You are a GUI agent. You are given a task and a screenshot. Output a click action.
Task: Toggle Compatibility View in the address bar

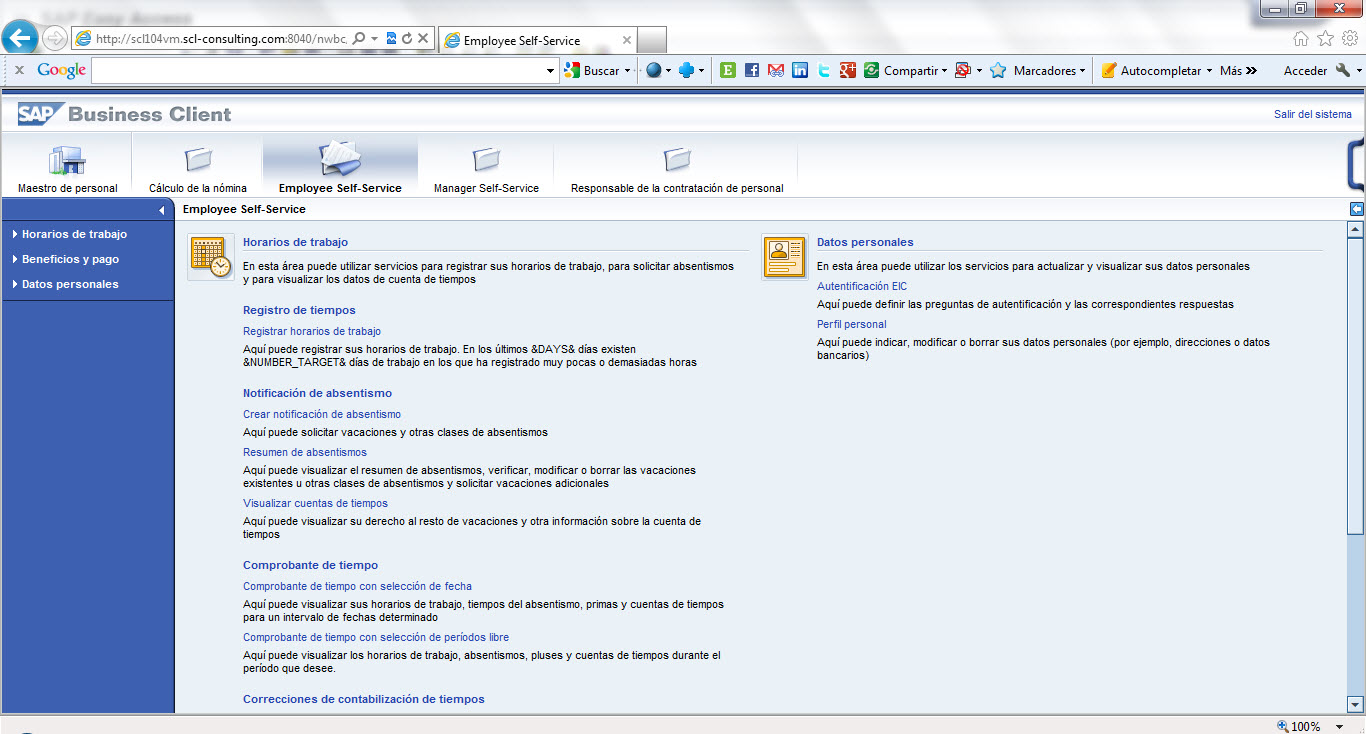coord(390,38)
